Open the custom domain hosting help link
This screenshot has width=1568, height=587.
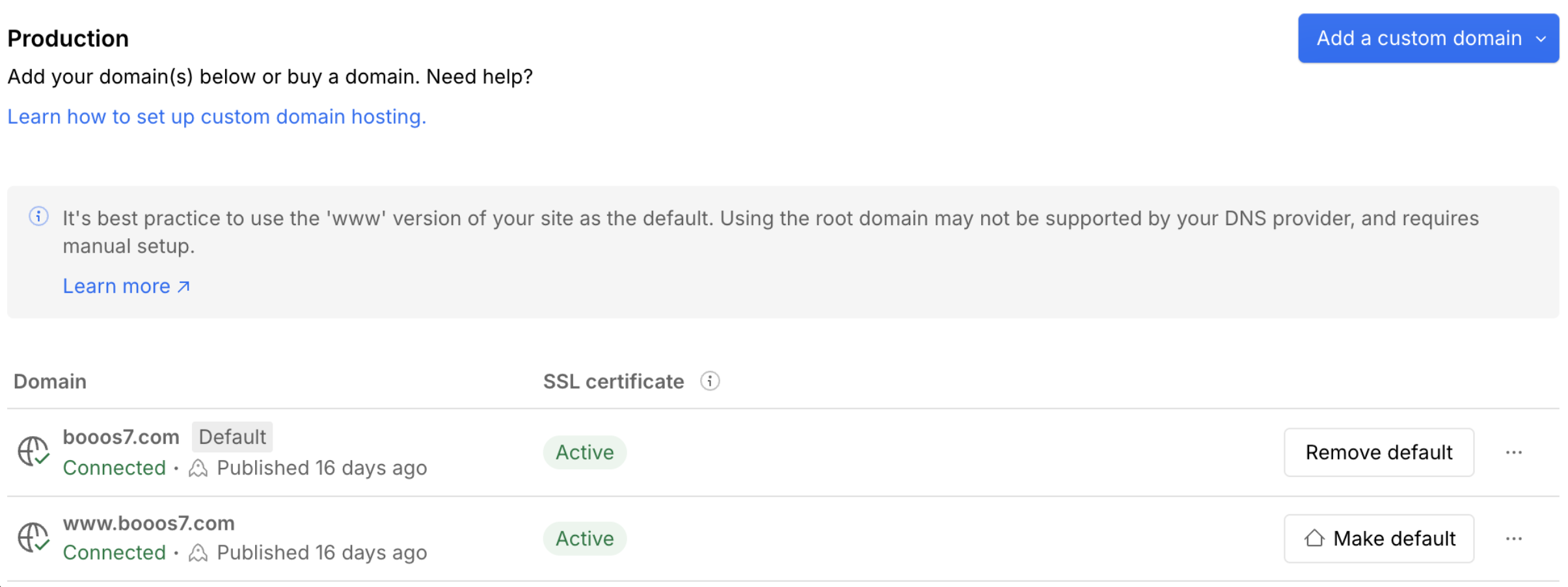pyautogui.click(x=217, y=116)
